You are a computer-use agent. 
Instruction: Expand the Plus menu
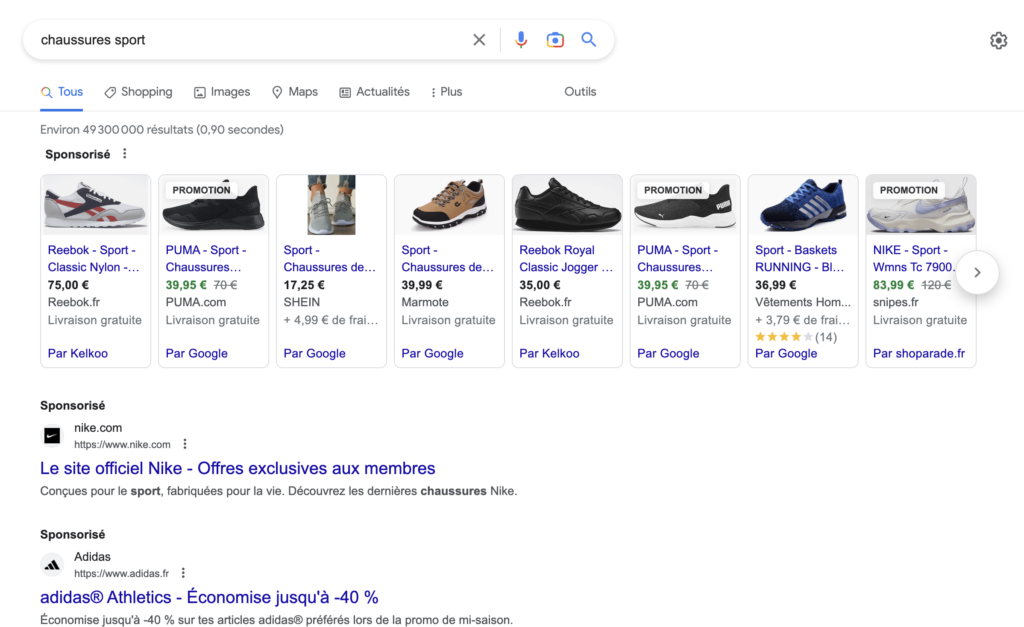pyautogui.click(x=446, y=92)
